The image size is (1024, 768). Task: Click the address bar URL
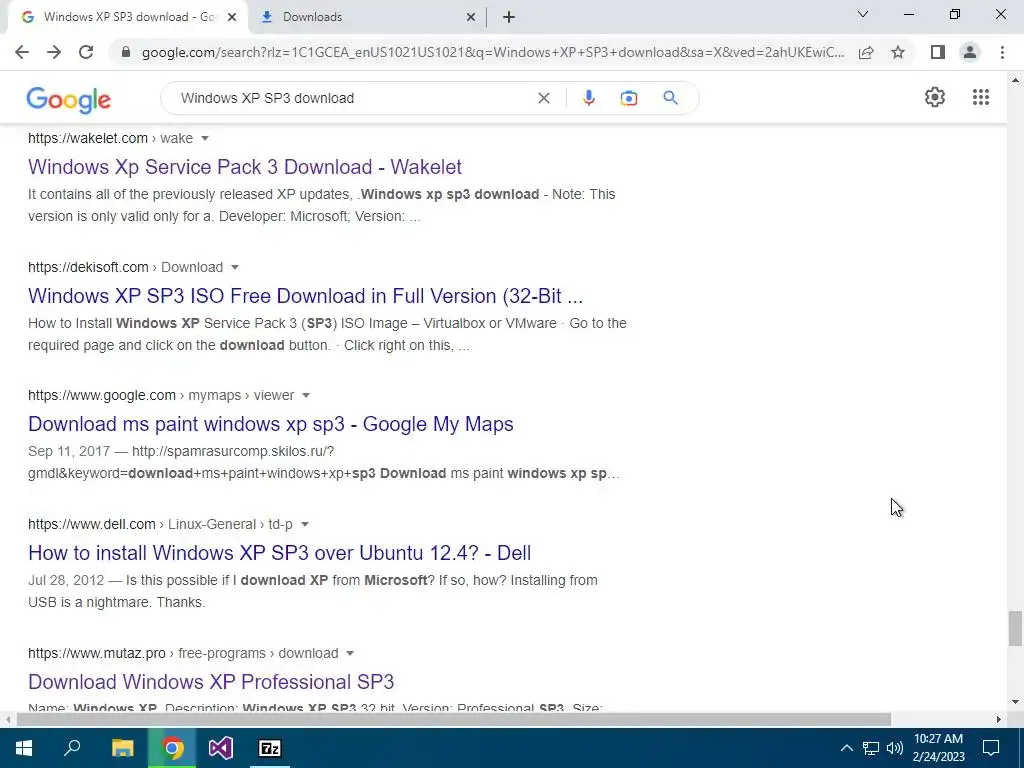coord(492,52)
